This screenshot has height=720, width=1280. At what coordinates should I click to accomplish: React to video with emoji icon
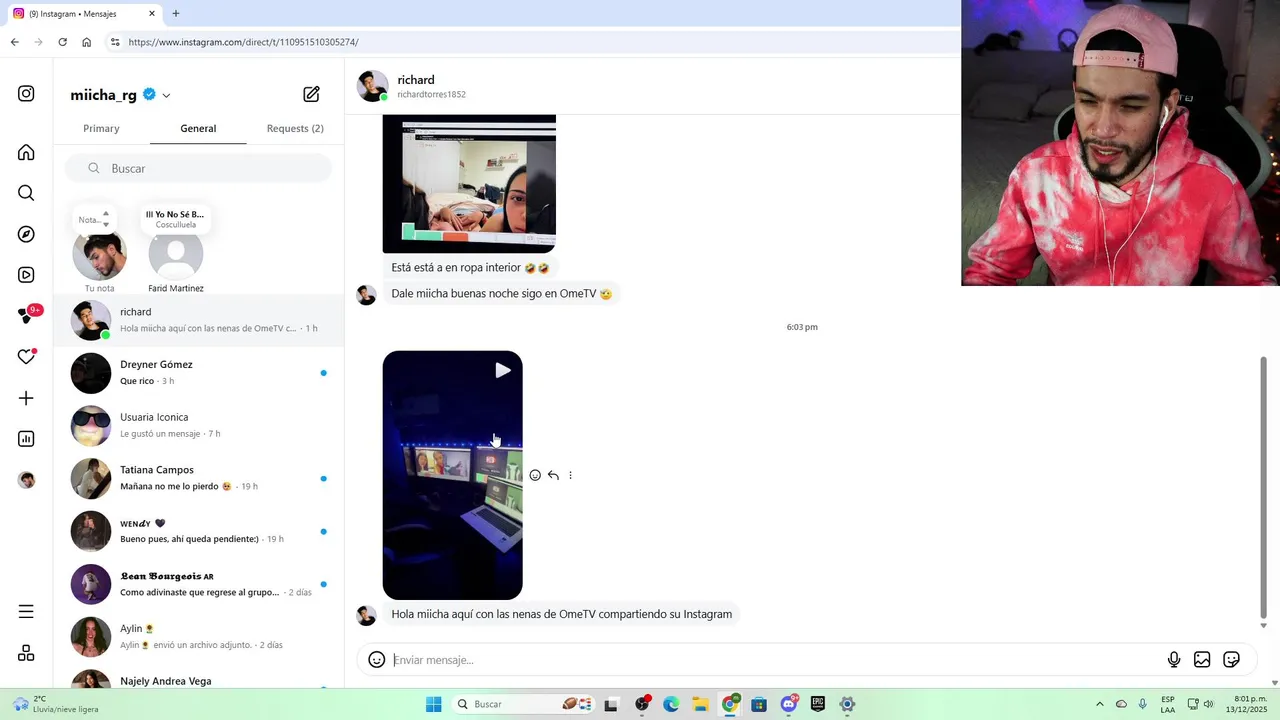pyautogui.click(x=535, y=475)
